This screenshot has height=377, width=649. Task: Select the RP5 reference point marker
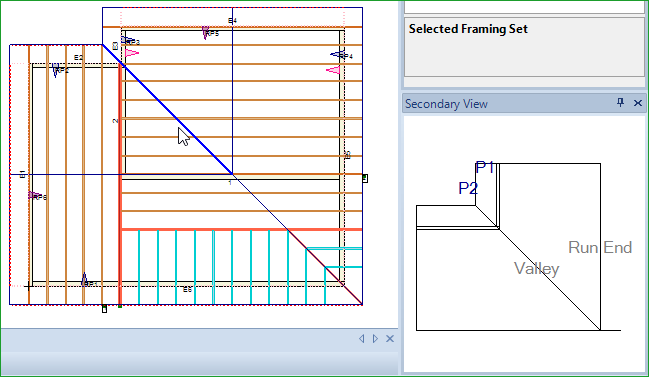(x=206, y=32)
